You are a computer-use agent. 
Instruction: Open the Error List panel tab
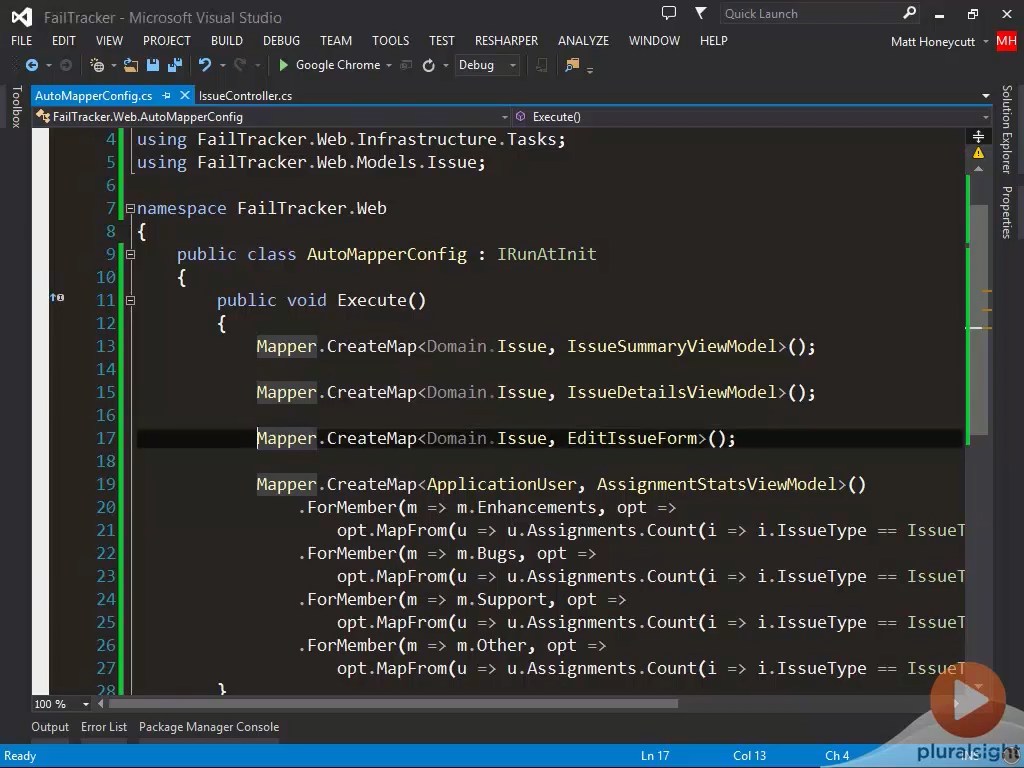click(x=104, y=727)
